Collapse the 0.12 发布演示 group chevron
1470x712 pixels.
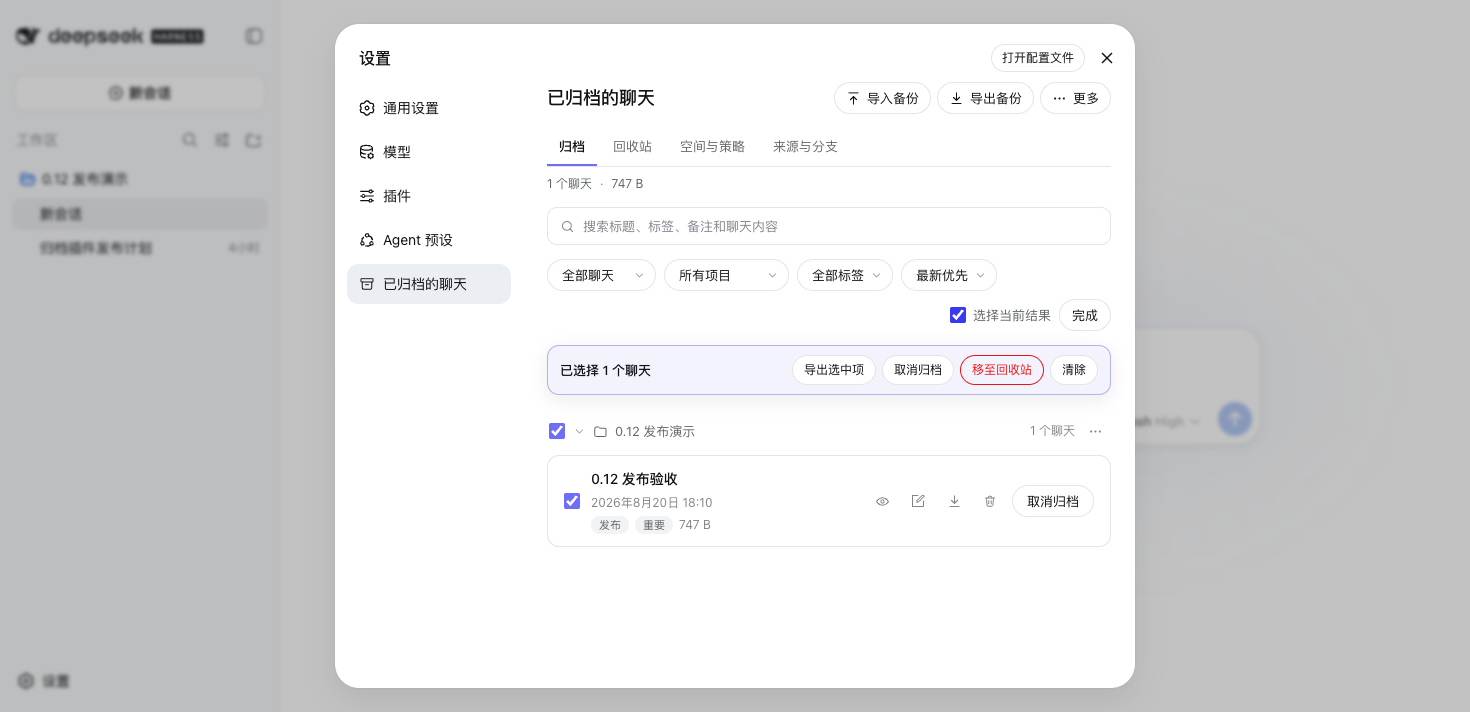(579, 431)
